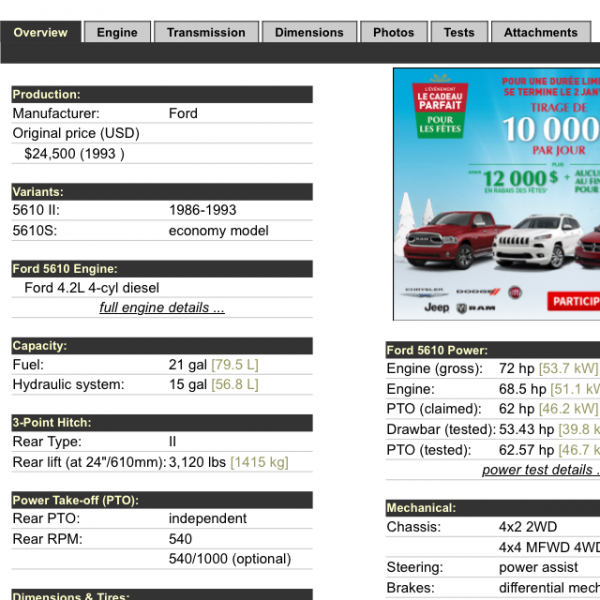
Task: Click the 3-Point Hitch section header
Action: (x=162, y=422)
